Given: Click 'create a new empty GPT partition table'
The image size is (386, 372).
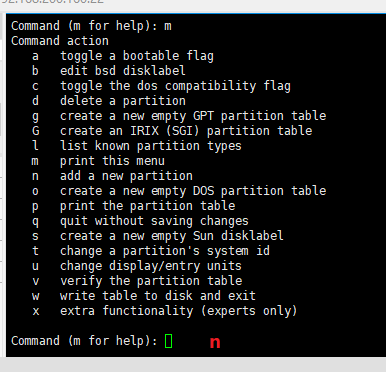Looking at the screenshot, I should 193,116.
